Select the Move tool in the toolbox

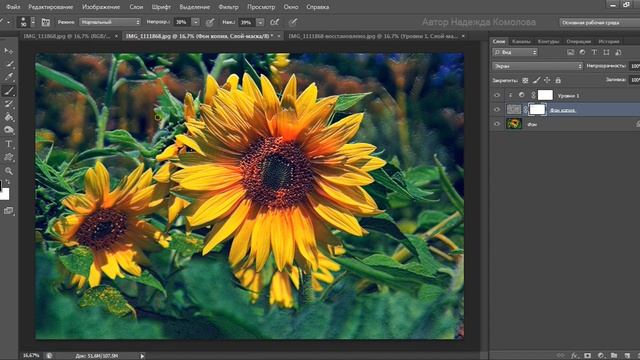point(8,51)
